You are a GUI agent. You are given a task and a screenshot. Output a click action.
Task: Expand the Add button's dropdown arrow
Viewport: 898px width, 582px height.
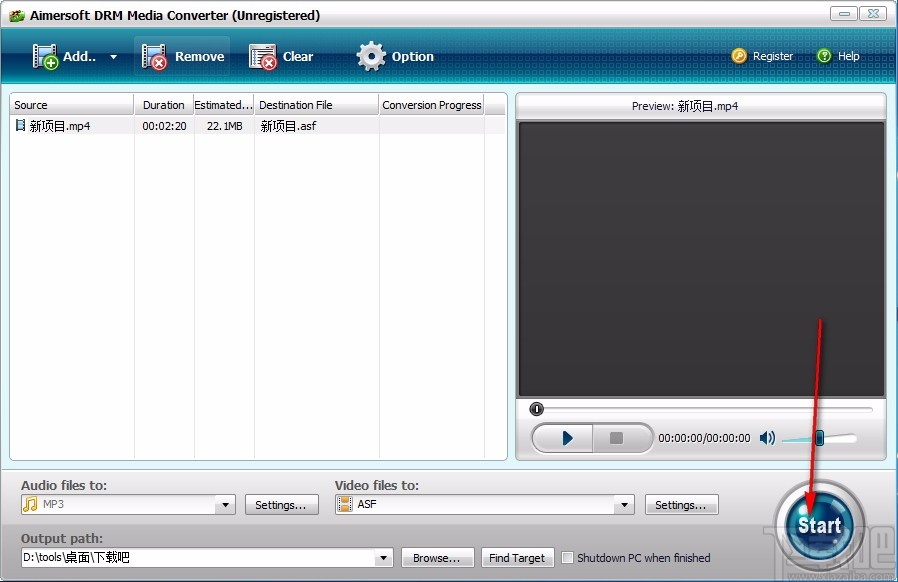point(112,56)
